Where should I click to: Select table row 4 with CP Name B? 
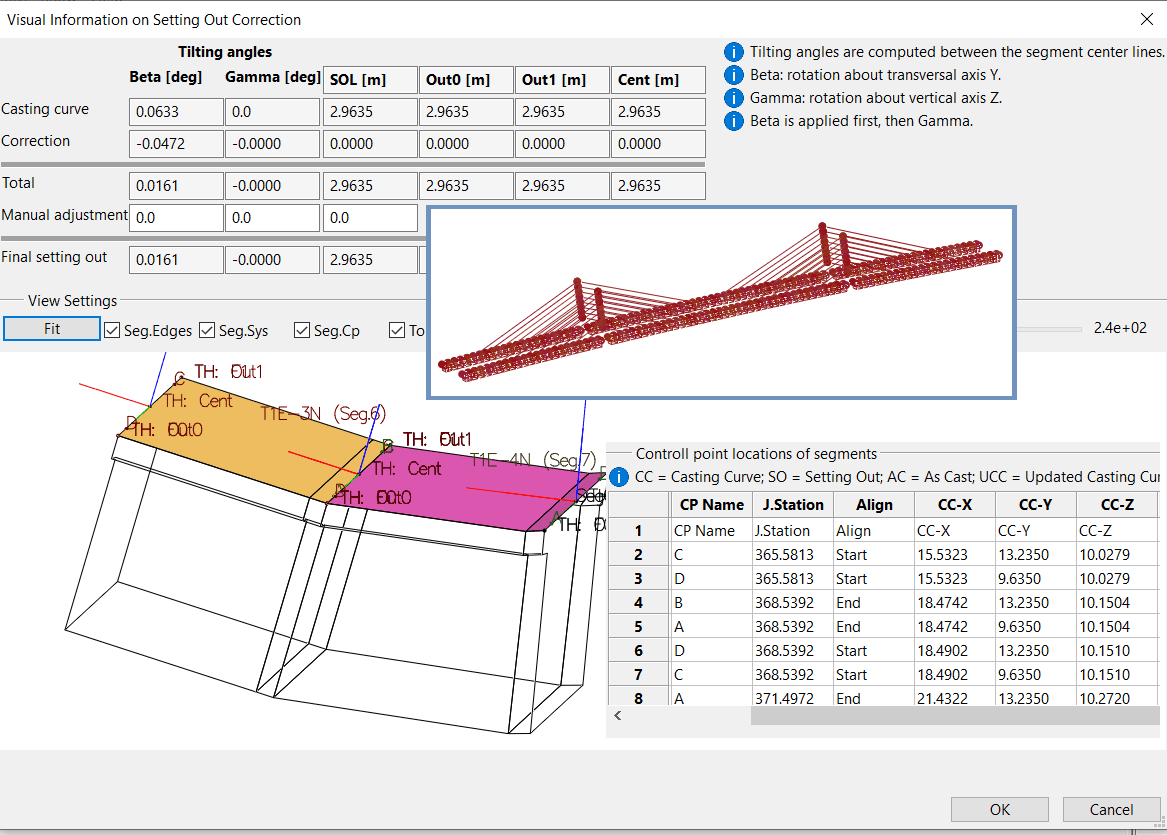pyautogui.click(x=712, y=602)
